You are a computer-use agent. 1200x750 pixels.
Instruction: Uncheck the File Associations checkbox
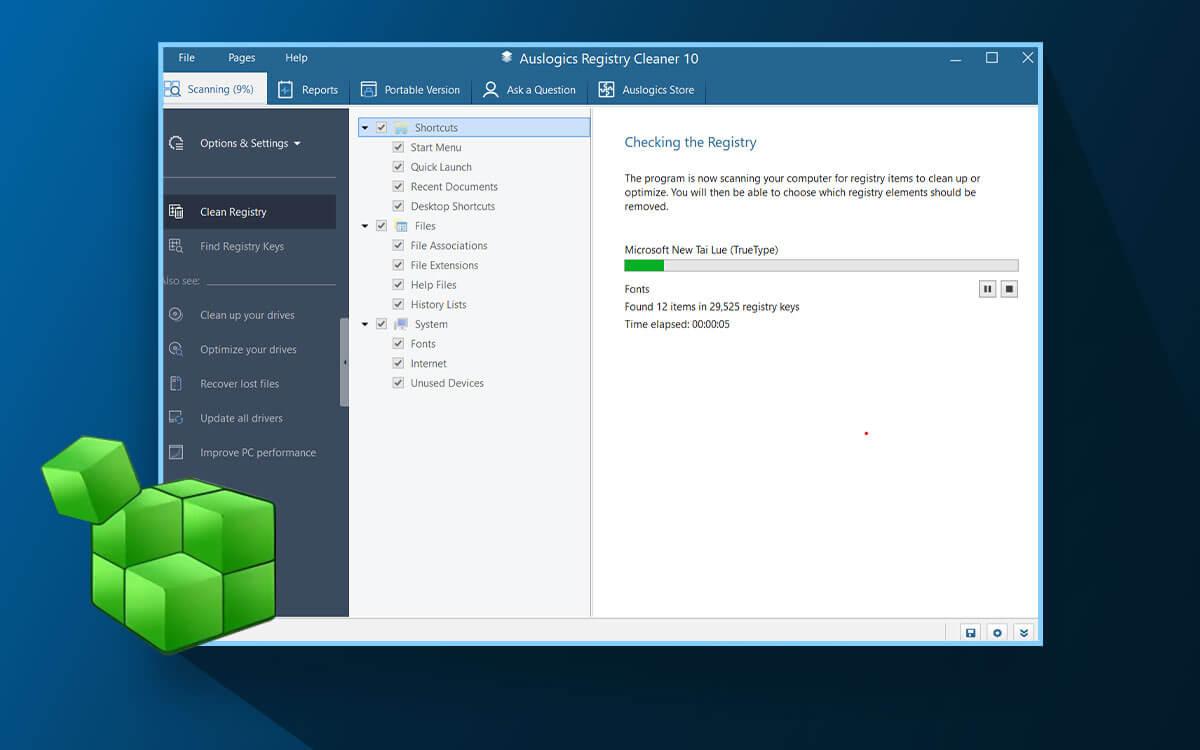pyautogui.click(x=399, y=245)
